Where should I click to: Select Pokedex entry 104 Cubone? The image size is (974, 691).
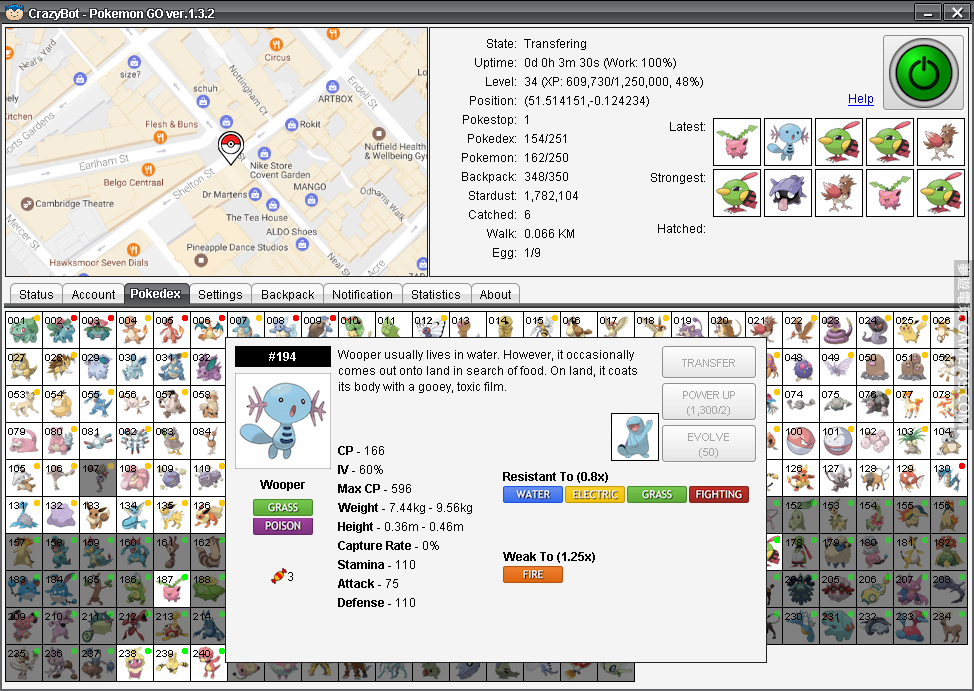948,441
